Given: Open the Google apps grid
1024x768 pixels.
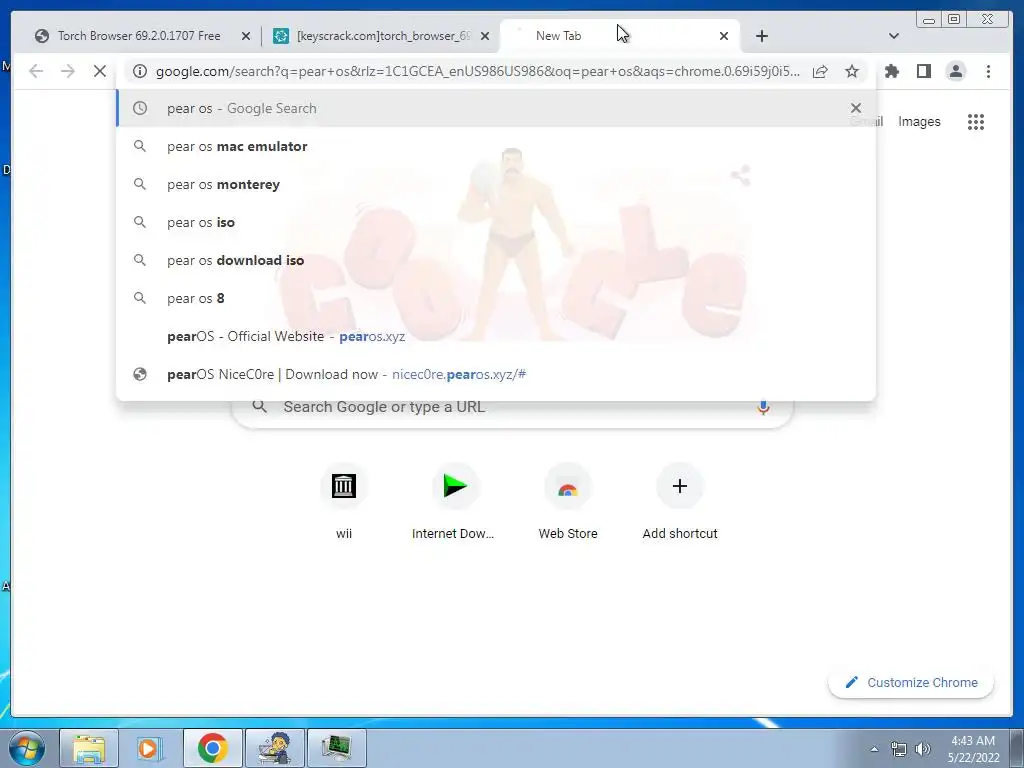Looking at the screenshot, I should click(x=976, y=121).
